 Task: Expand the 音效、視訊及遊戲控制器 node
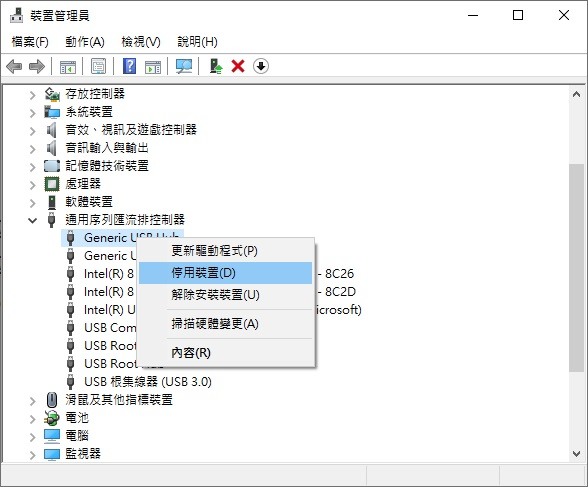pos(33,131)
